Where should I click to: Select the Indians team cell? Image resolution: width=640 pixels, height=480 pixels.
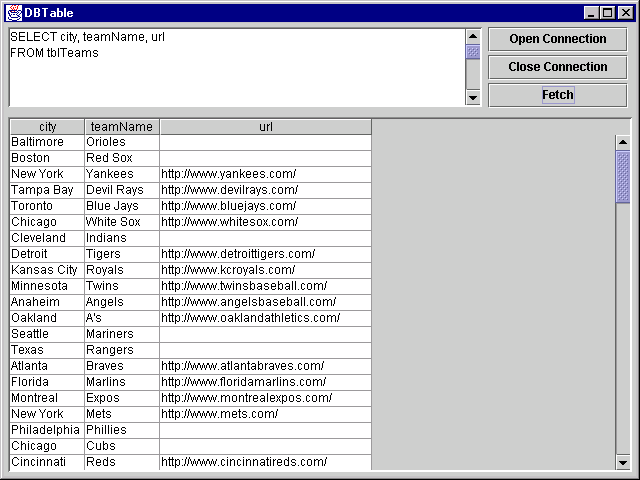pyautogui.click(x=122, y=238)
